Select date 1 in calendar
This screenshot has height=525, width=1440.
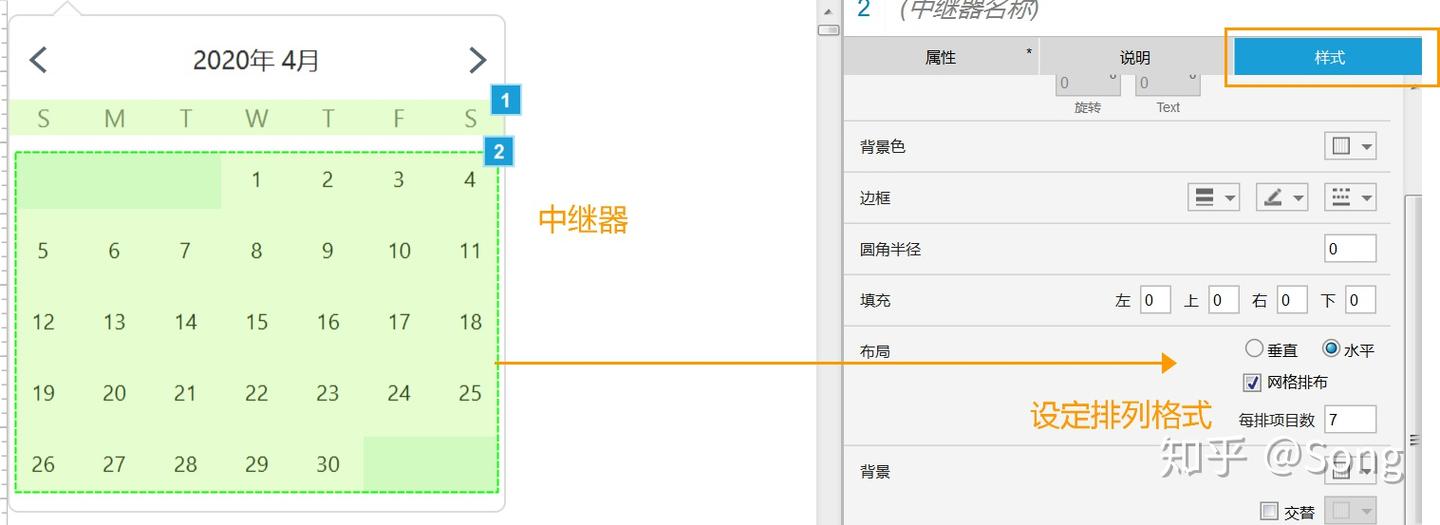click(x=257, y=180)
